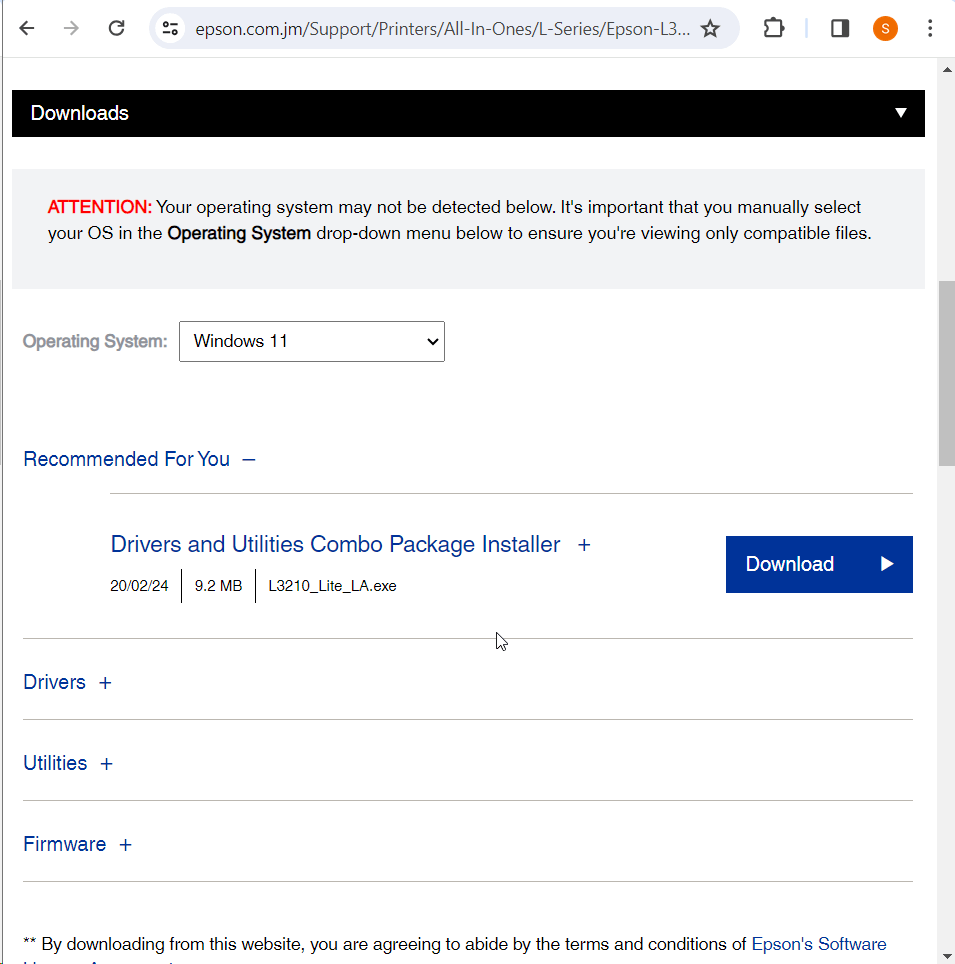955x964 pixels.
Task: Open the Epson's Software license link
Action: [818, 944]
